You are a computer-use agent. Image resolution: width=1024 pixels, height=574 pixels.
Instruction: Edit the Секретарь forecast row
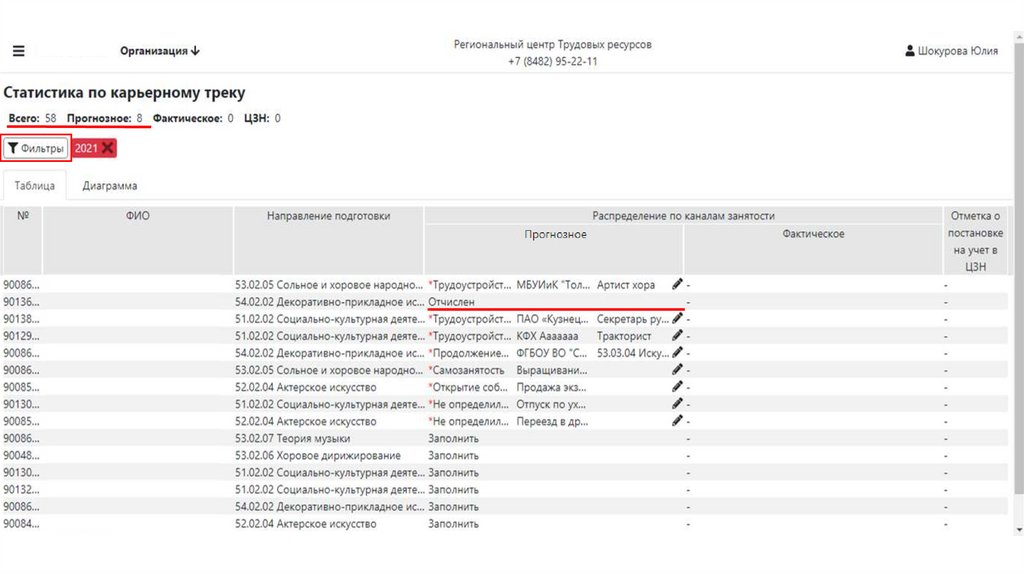coord(677,319)
